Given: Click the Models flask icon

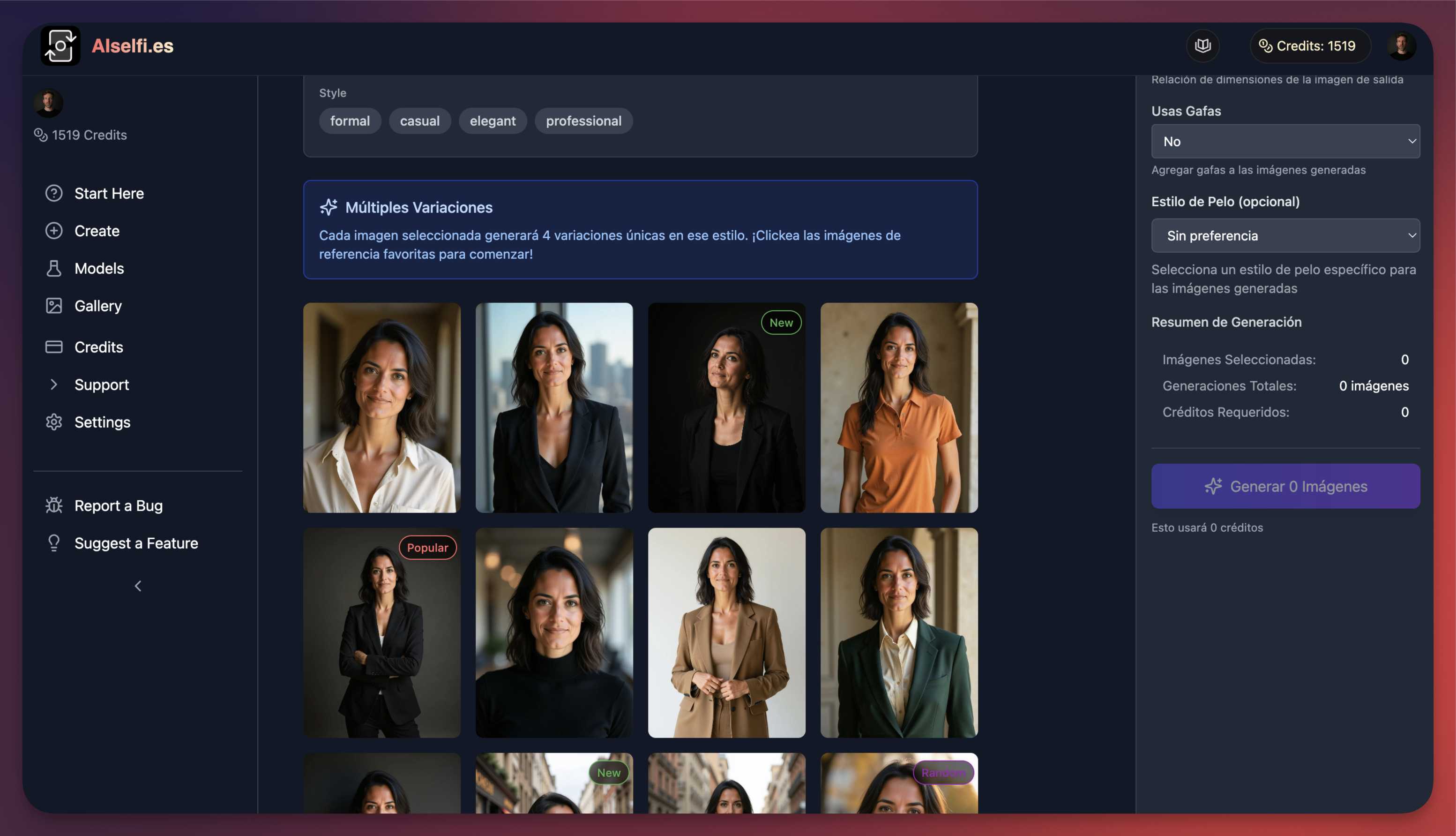Looking at the screenshot, I should [54, 268].
